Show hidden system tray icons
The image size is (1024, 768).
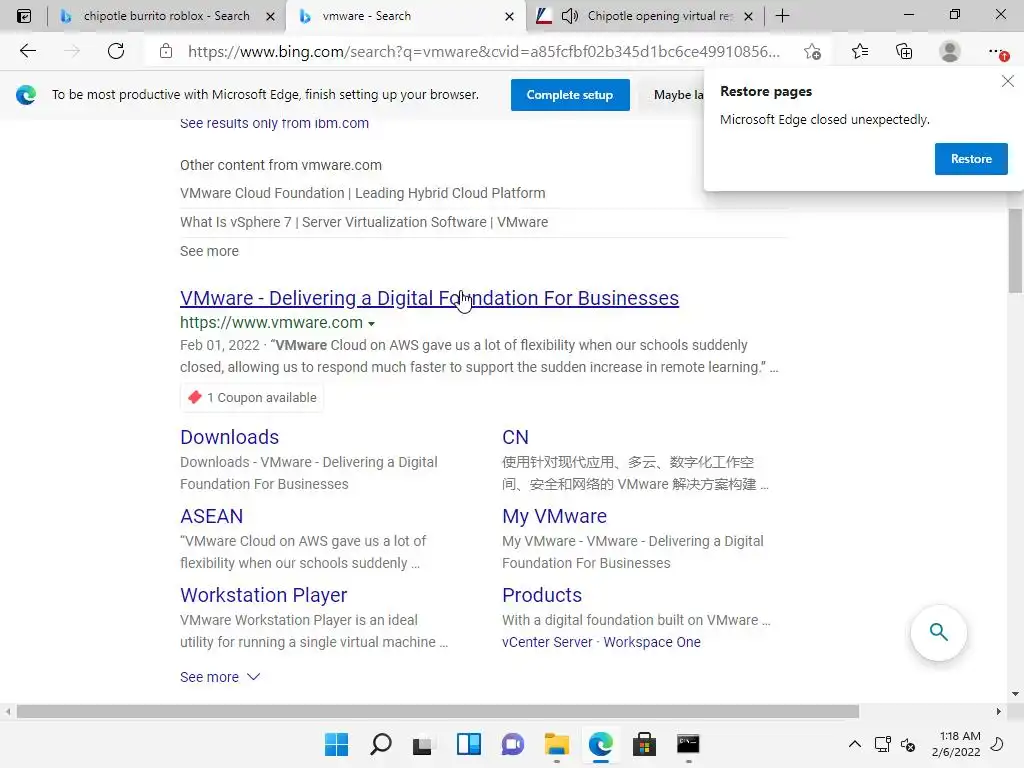pos(854,744)
